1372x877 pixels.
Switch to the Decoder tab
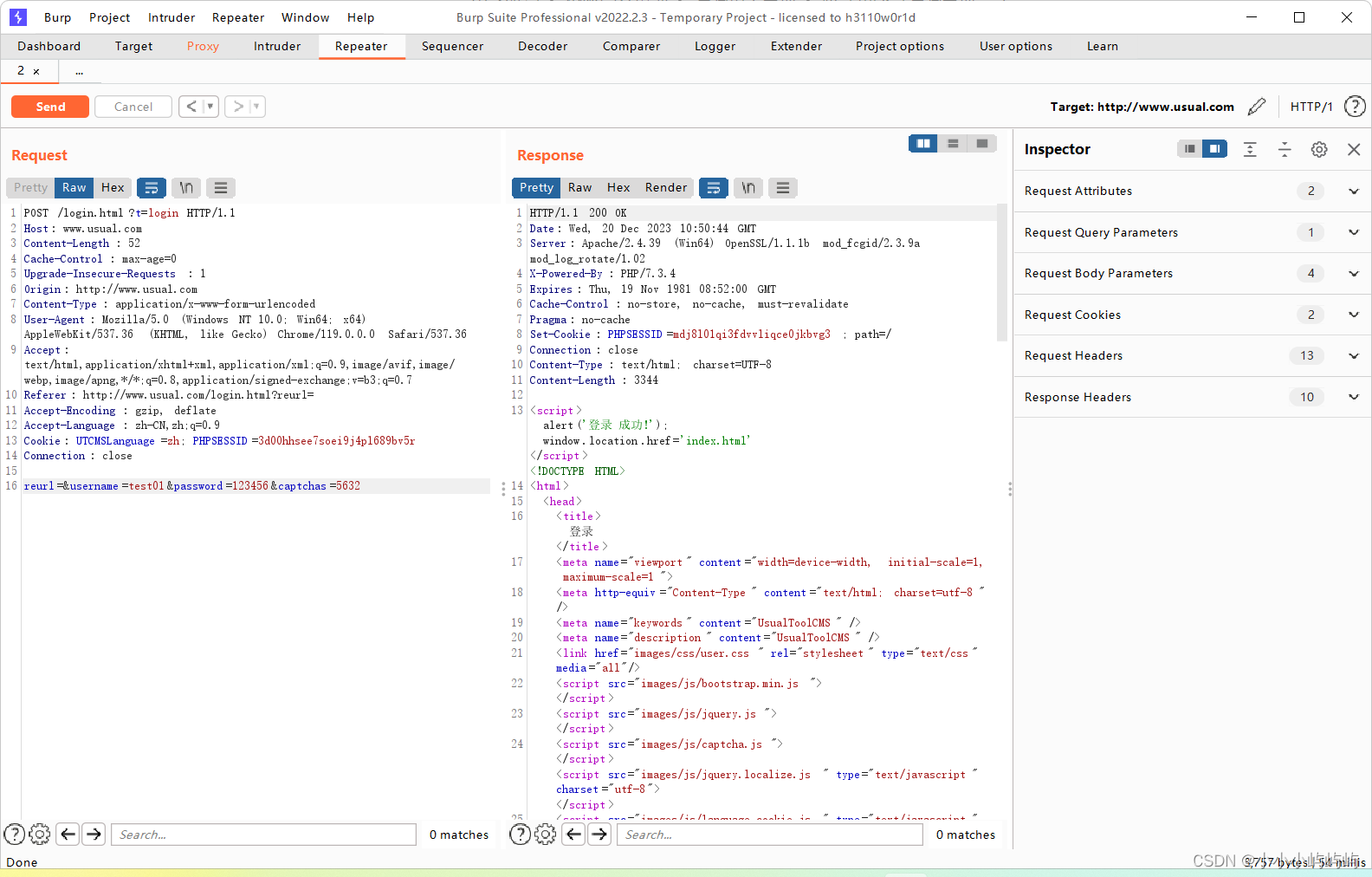pyautogui.click(x=543, y=46)
